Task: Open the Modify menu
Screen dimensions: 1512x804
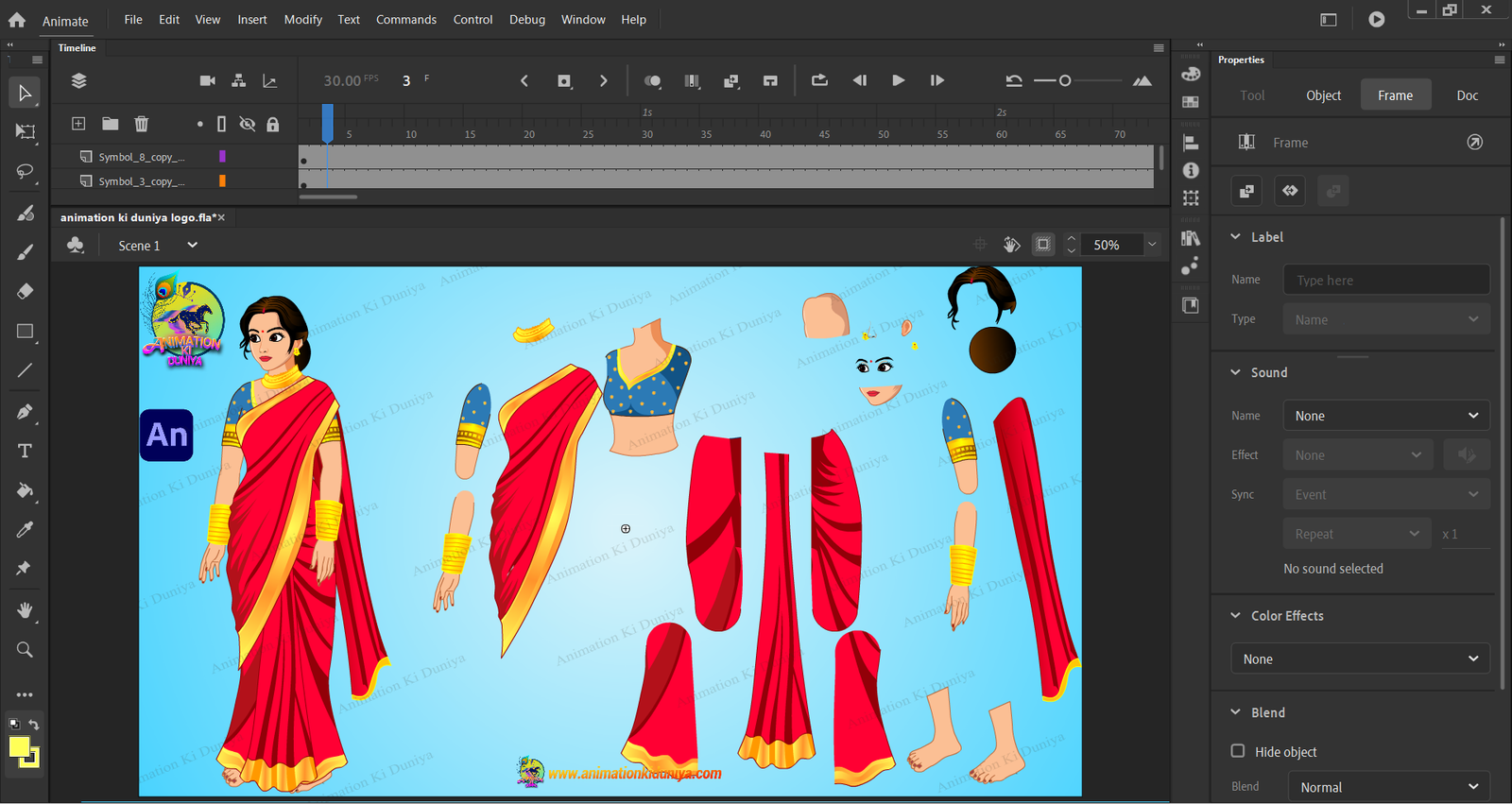Action: click(x=302, y=20)
